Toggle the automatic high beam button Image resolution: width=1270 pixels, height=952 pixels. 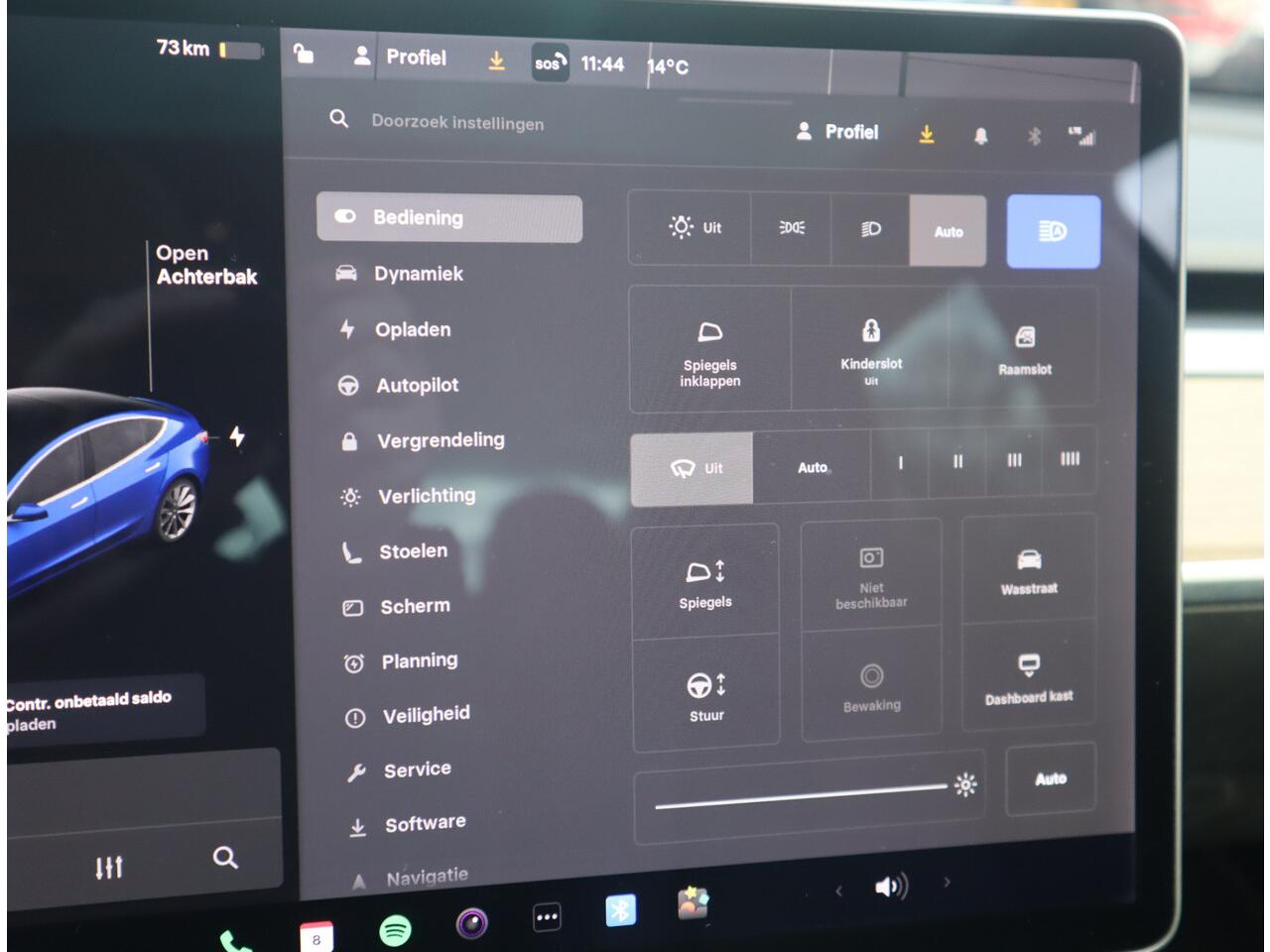[1053, 232]
